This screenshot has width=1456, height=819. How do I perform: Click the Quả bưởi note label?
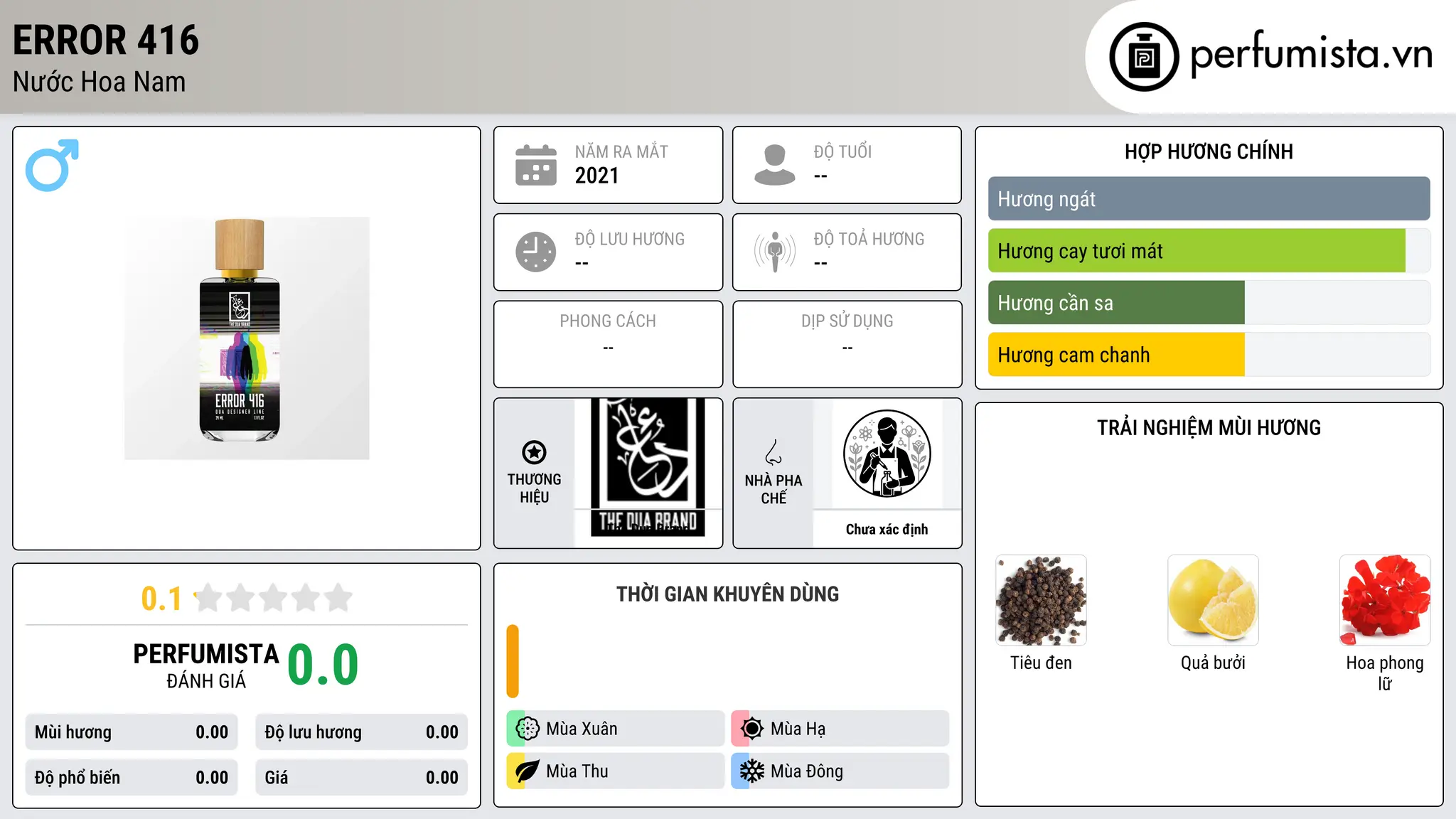[1213, 663]
